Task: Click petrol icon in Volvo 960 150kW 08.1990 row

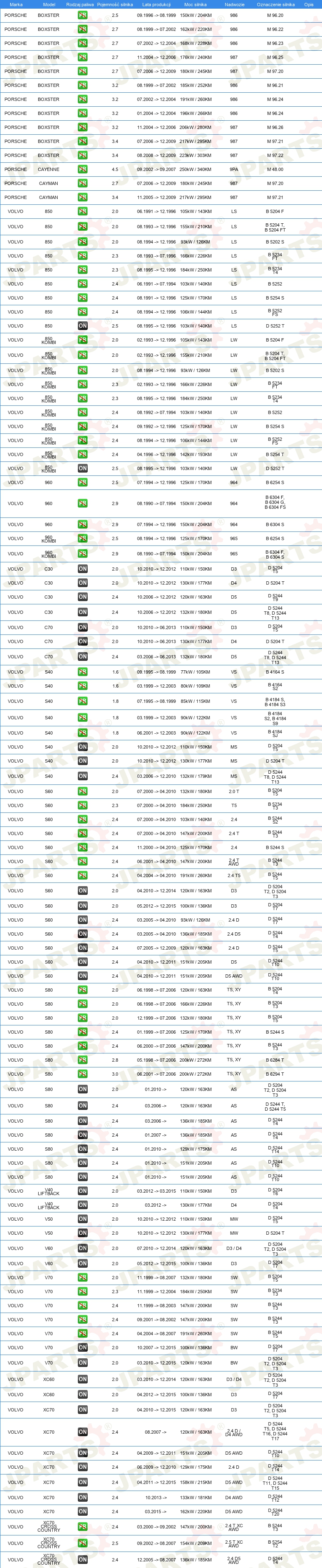Action: (x=82, y=503)
